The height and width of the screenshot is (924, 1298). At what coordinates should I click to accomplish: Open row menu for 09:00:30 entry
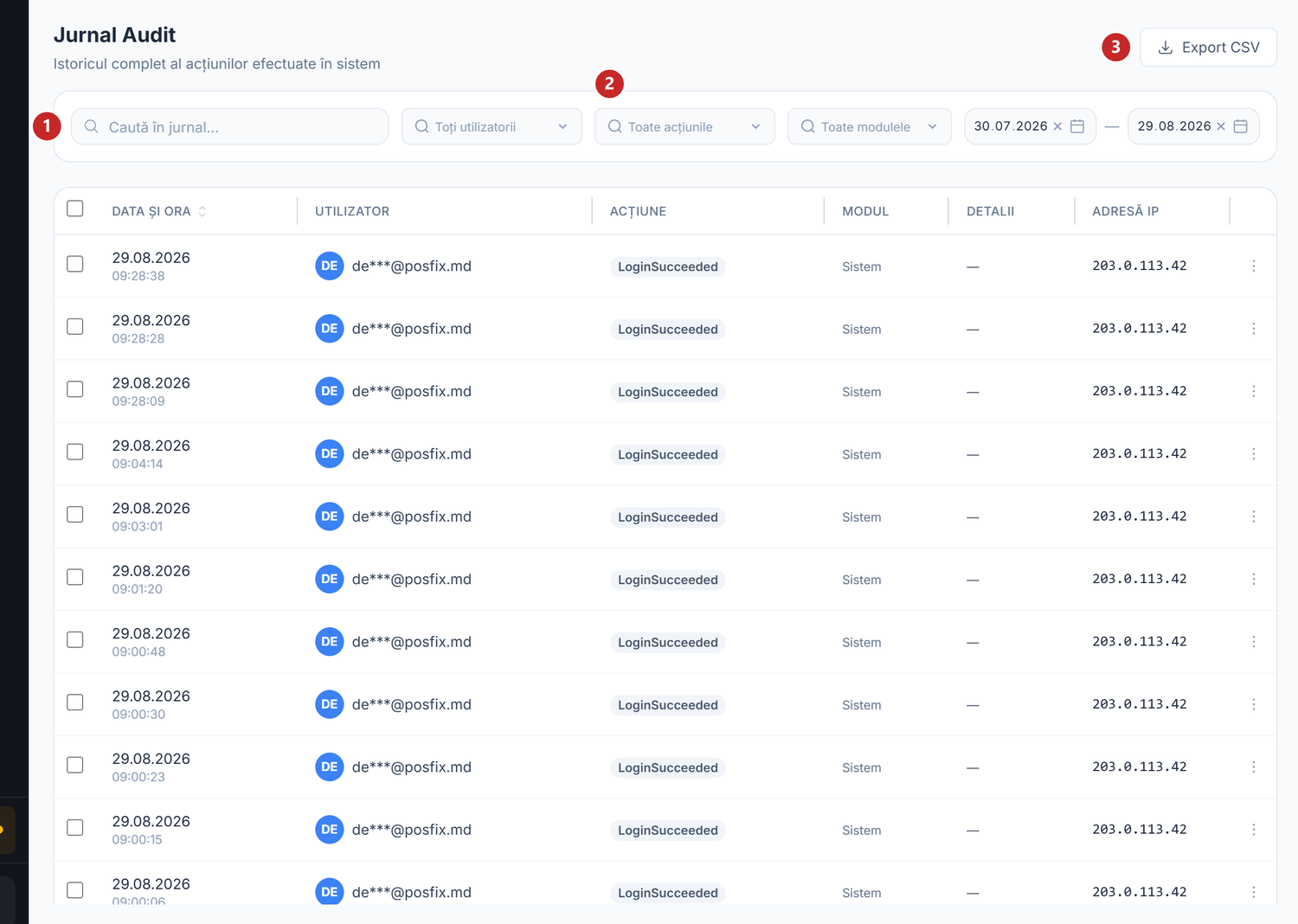coord(1253,704)
